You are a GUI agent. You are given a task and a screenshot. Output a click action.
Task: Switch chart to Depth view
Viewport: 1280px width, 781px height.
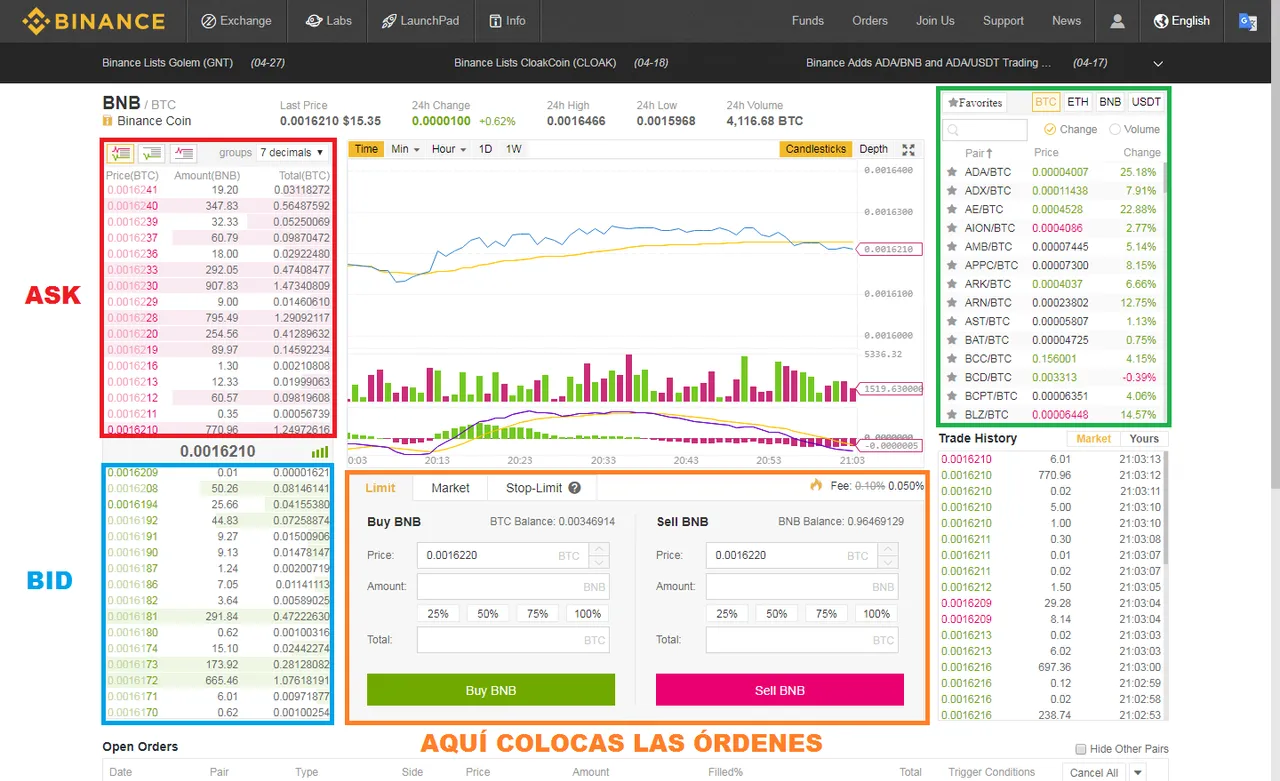[874, 149]
